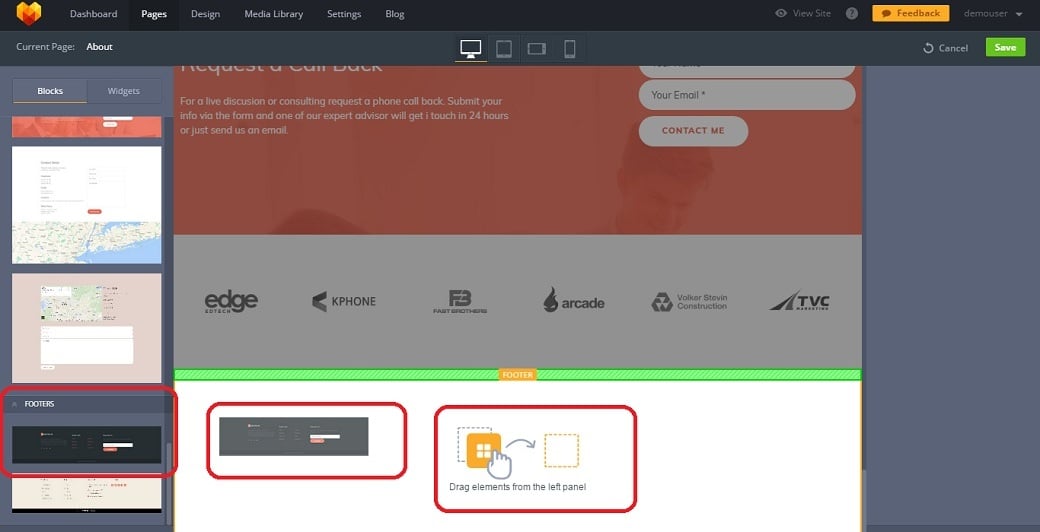Viewport: 1040px width, 532px height.
Task: Collapse the FOOTERS section
Action: click(x=14, y=404)
